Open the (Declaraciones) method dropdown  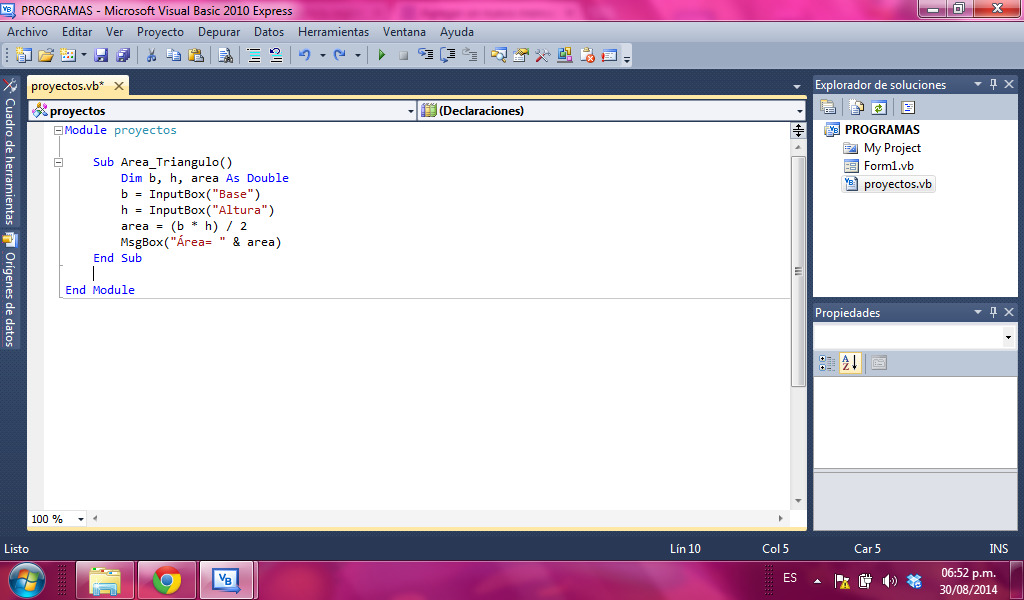[800, 112]
